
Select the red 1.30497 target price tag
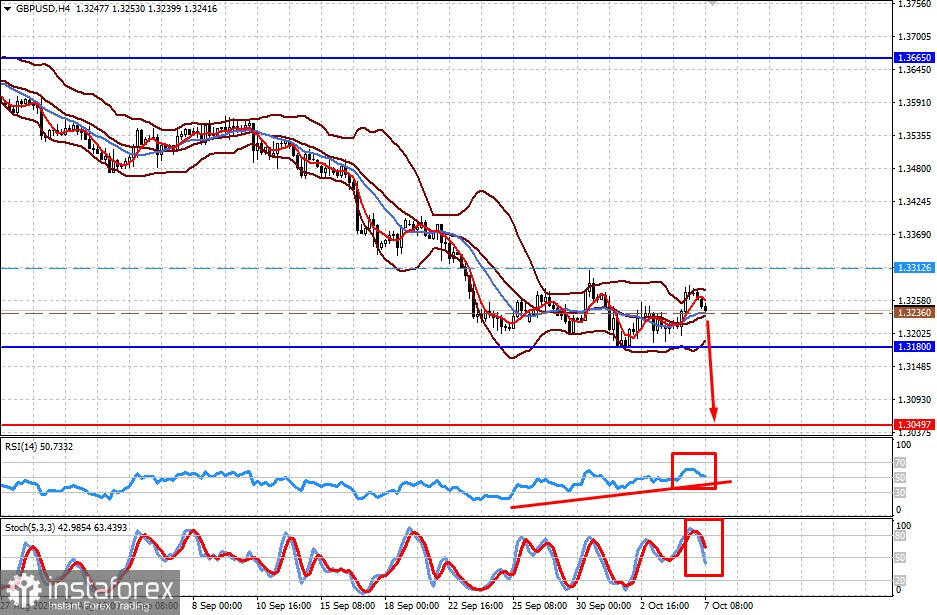pos(914,424)
